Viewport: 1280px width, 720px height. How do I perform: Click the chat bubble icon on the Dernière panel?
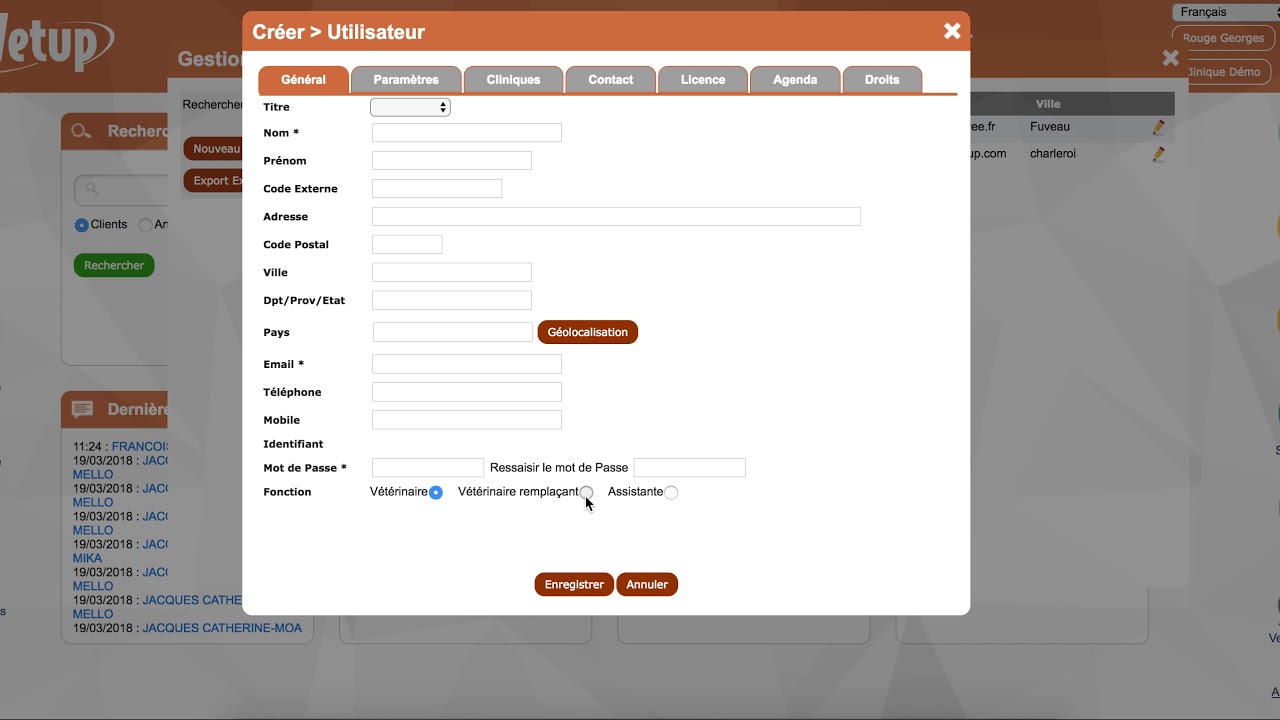pos(82,409)
